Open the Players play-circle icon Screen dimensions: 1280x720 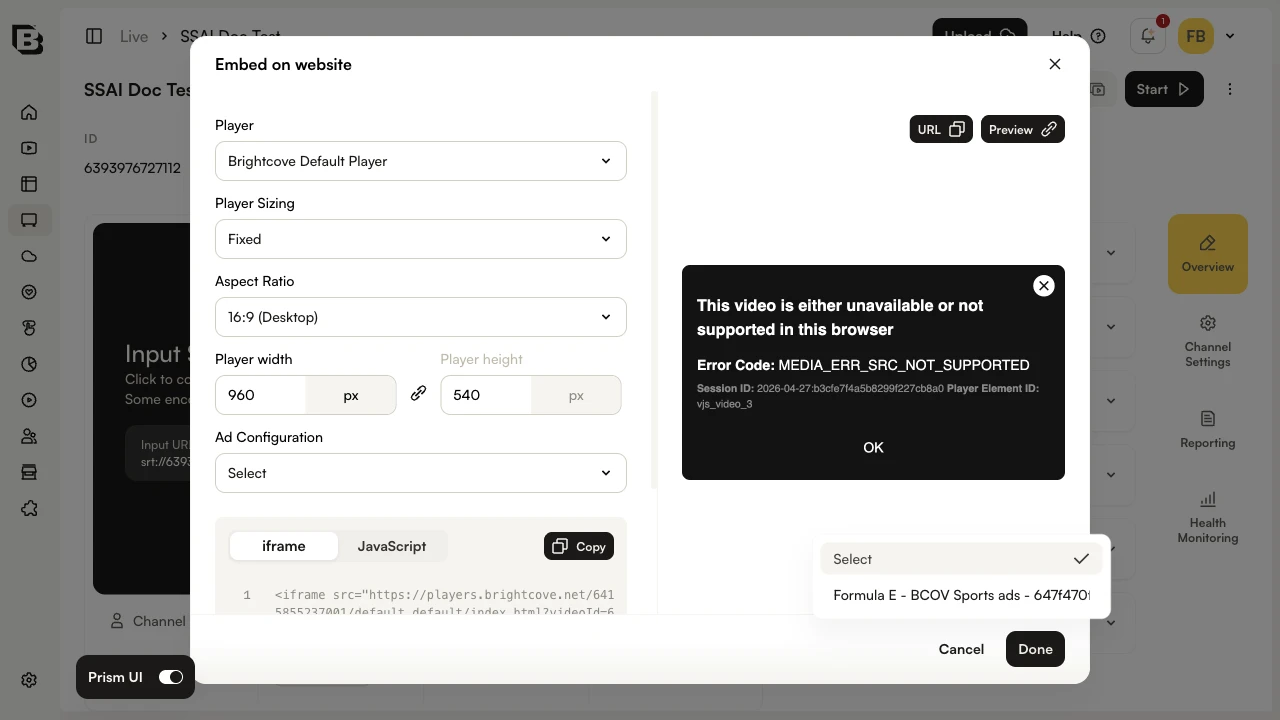[29, 400]
